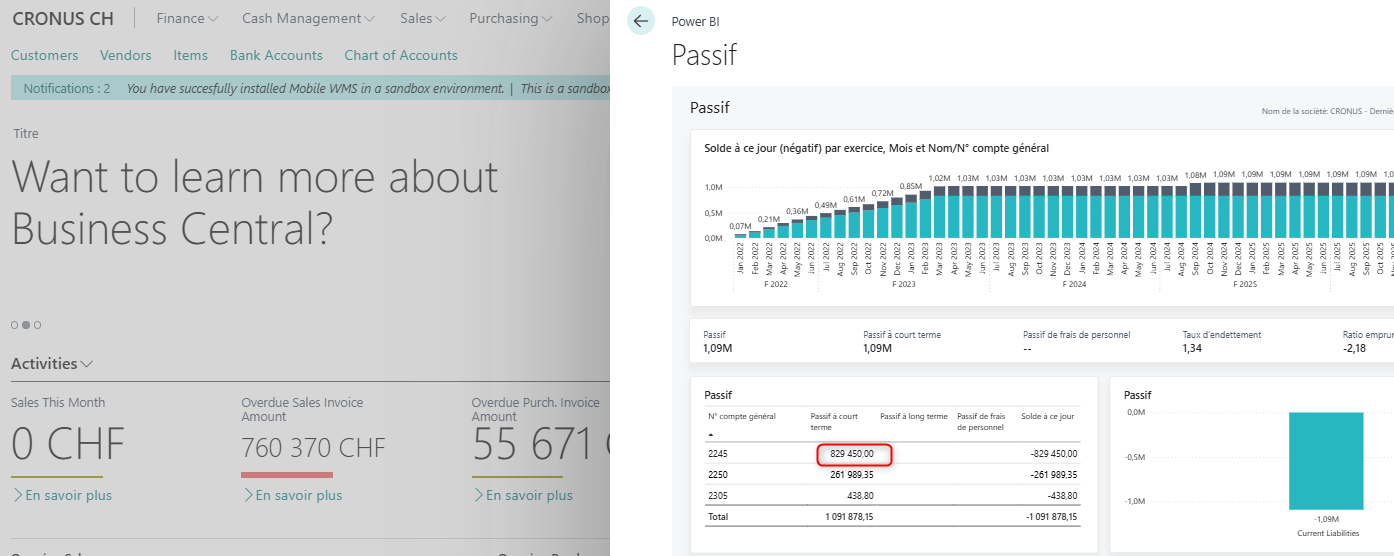The image size is (1394, 556).
Task: Select the first carousel dot indicator
Action: click(x=14, y=325)
